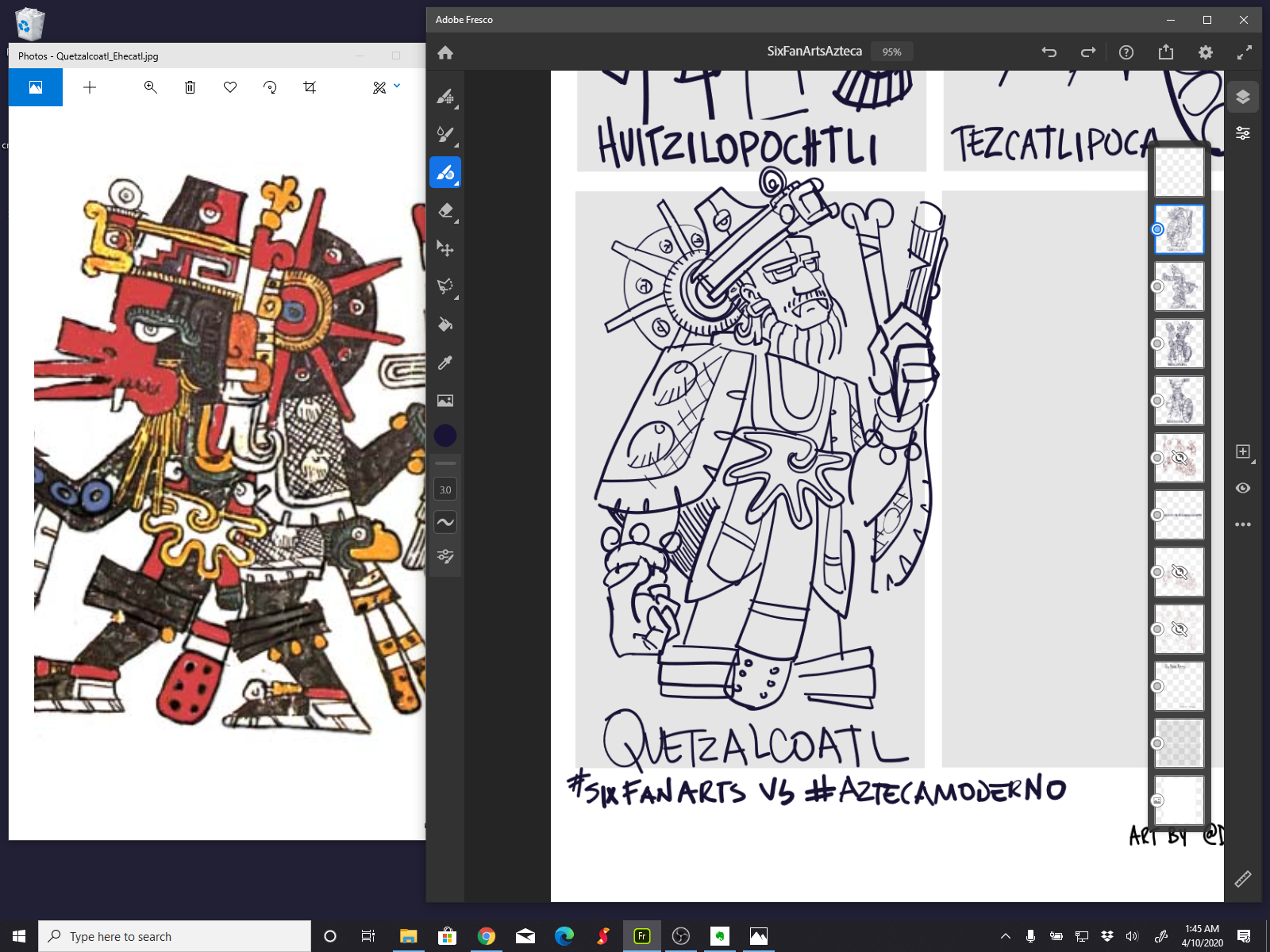
Task: Open Layer Properties panel
Action: coord(1243,133)
